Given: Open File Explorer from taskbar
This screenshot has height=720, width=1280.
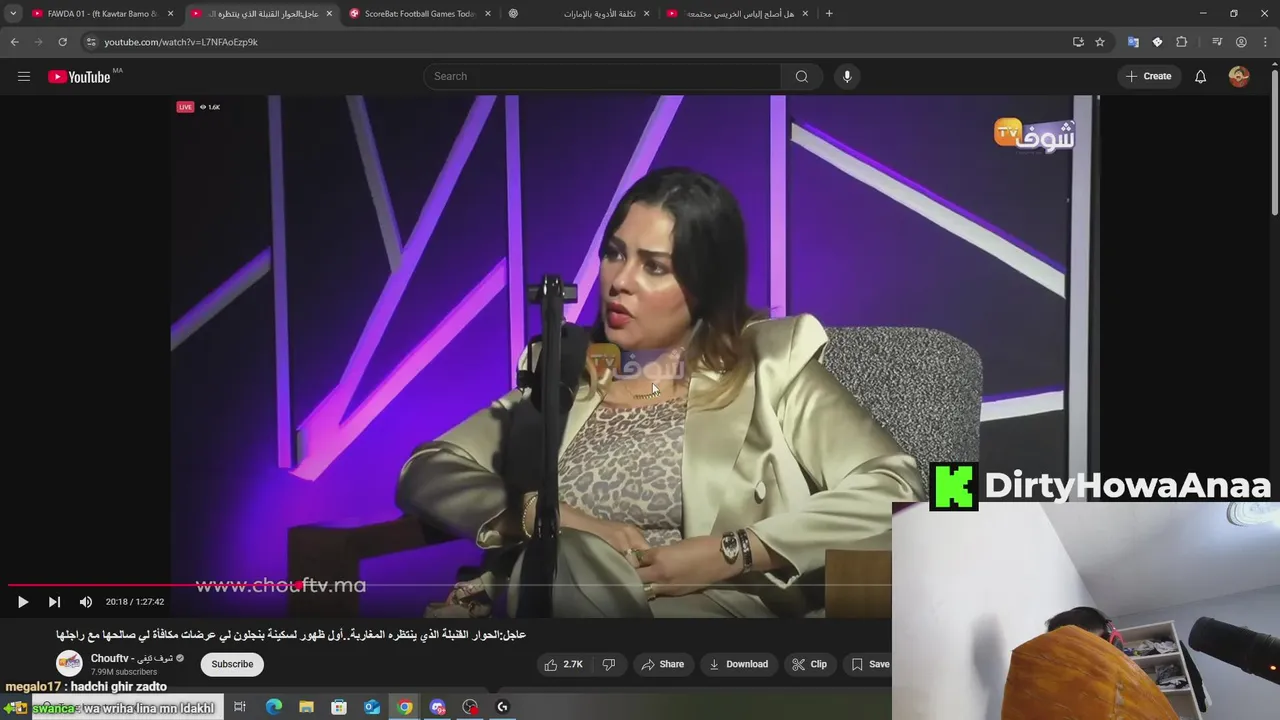Looking at the screenshot, I should (x=306, y=707).
